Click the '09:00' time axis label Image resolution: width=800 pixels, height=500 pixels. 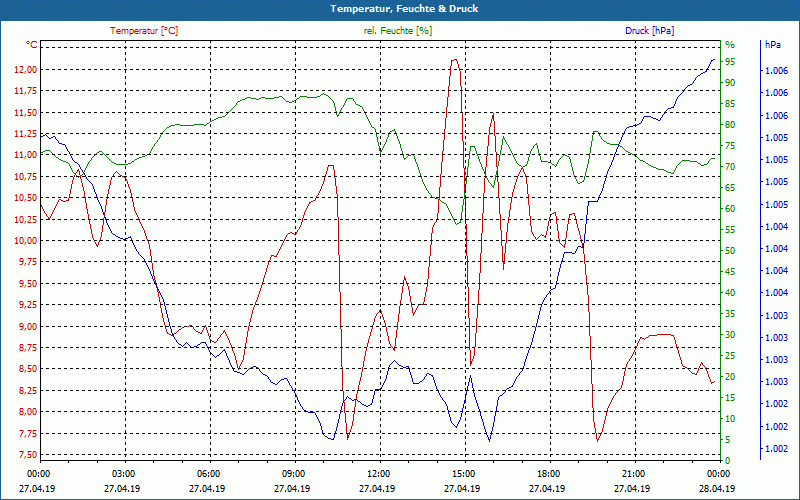[x=292, y=473]
